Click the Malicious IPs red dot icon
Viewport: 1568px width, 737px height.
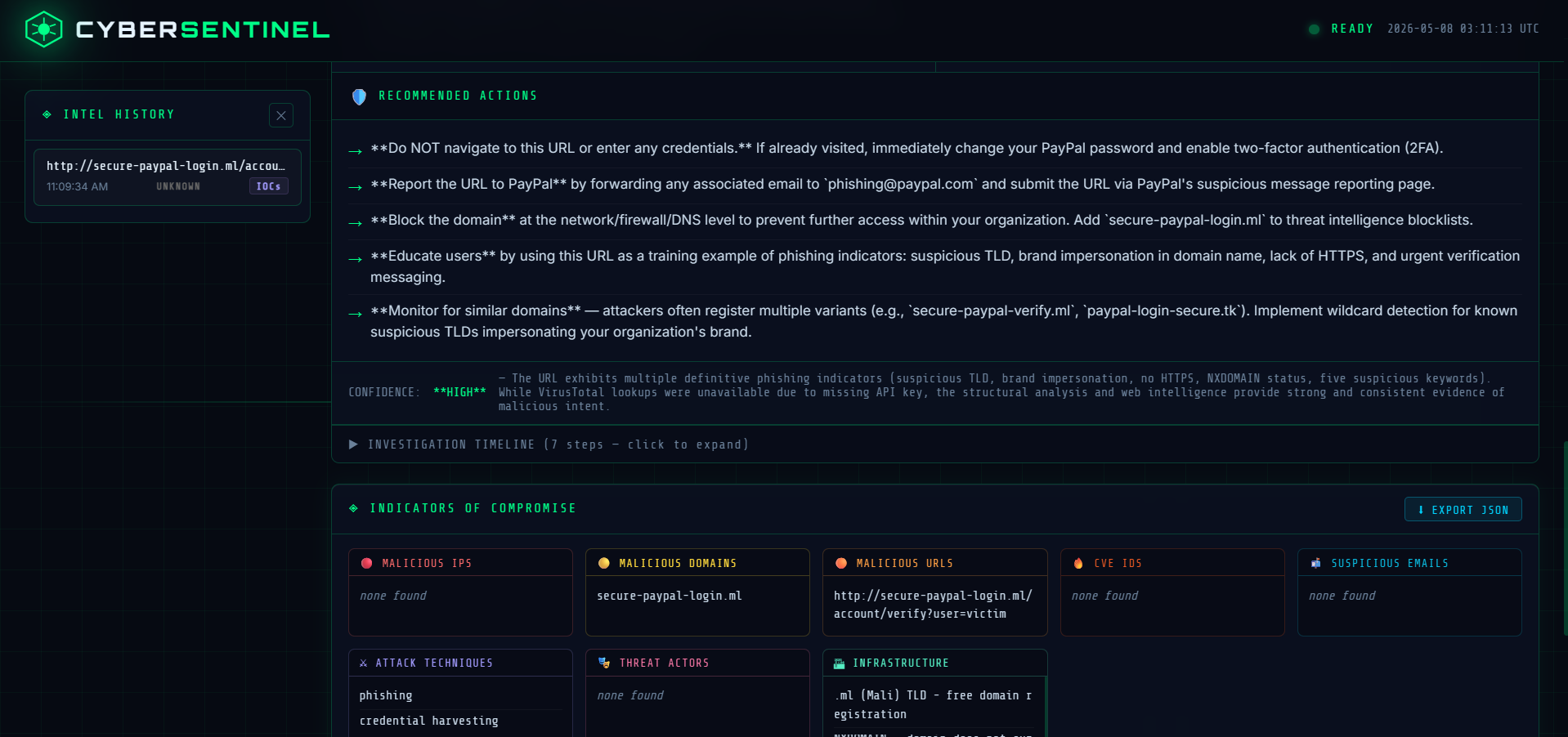[x=366, y=563]
